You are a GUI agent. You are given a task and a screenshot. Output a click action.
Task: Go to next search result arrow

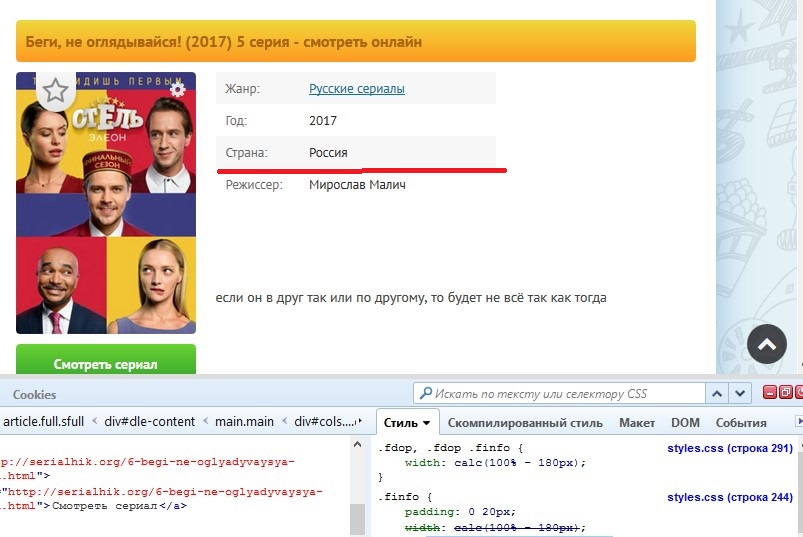(739, 394)
